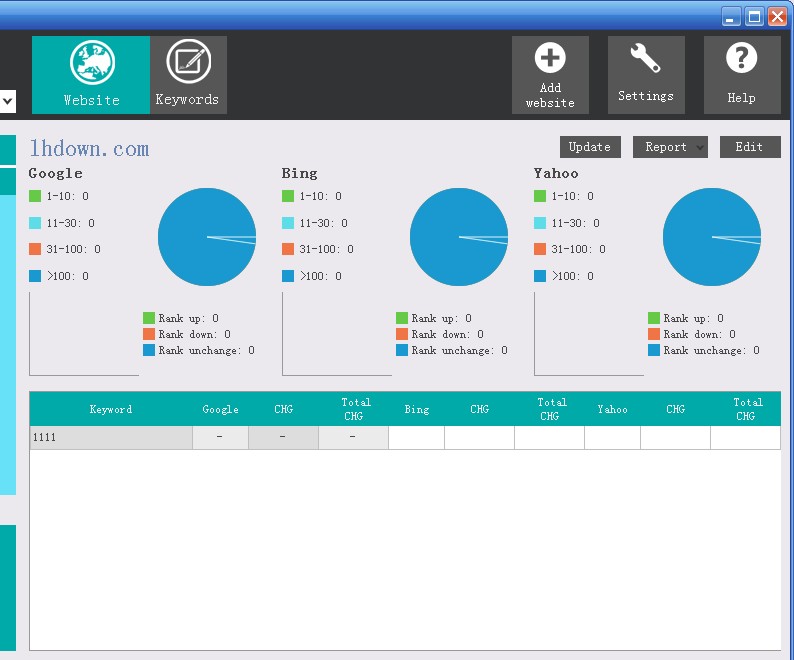Click Rank up legend under Google
Screen dimensions: 794x660
click(x=181, y=318)
